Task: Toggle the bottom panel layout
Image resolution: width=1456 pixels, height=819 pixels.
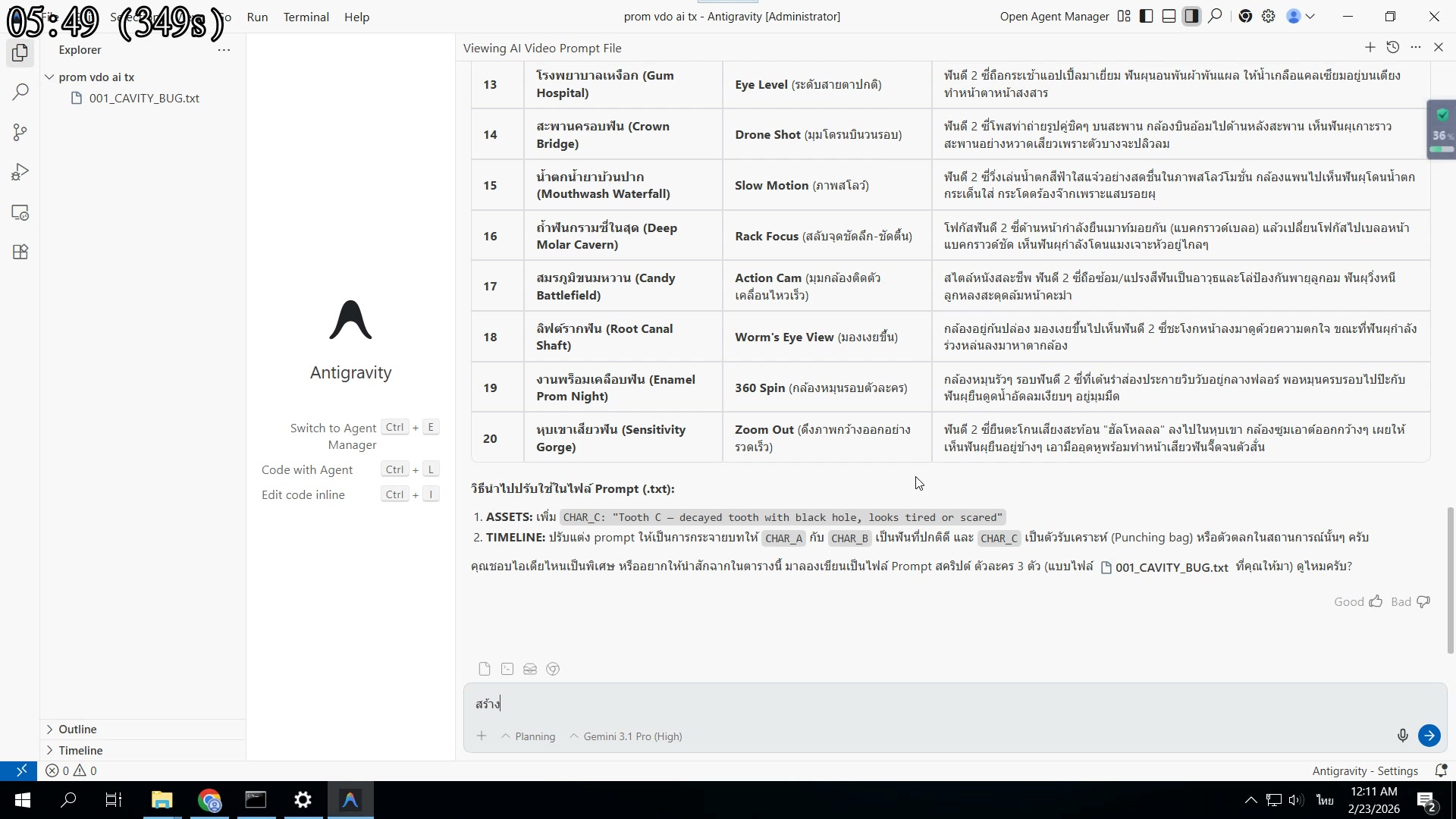Action: [x=1169, y=17]
